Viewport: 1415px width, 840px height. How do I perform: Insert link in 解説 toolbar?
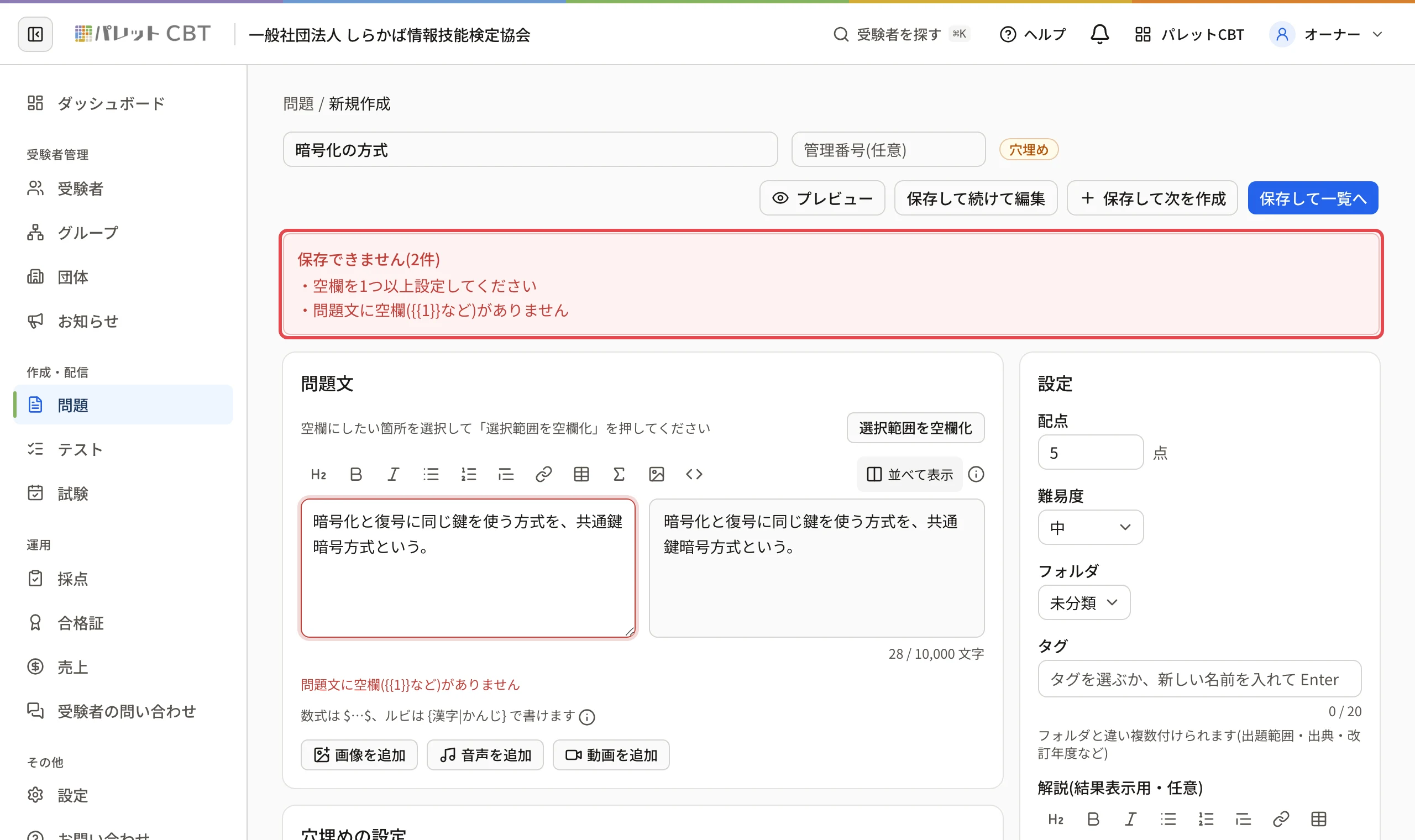[1281, 819]
